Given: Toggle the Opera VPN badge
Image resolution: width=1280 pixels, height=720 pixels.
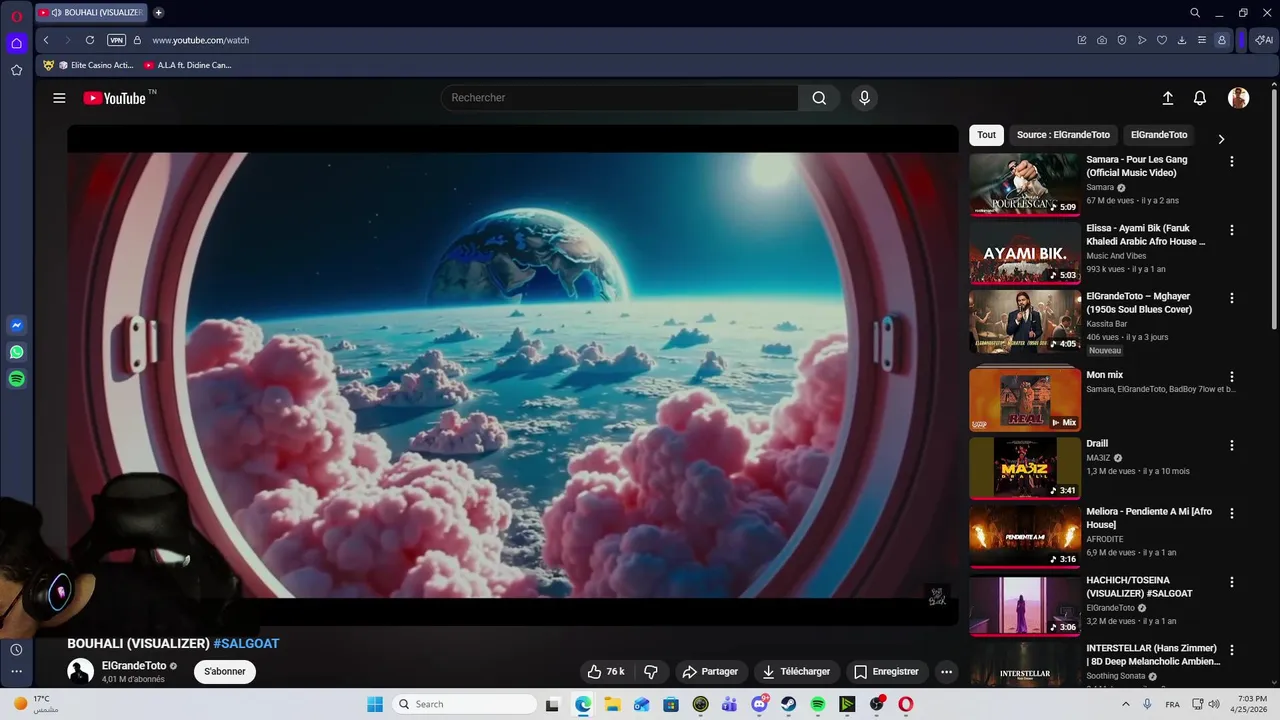Looking at the screenshot, I should point(116,40).
